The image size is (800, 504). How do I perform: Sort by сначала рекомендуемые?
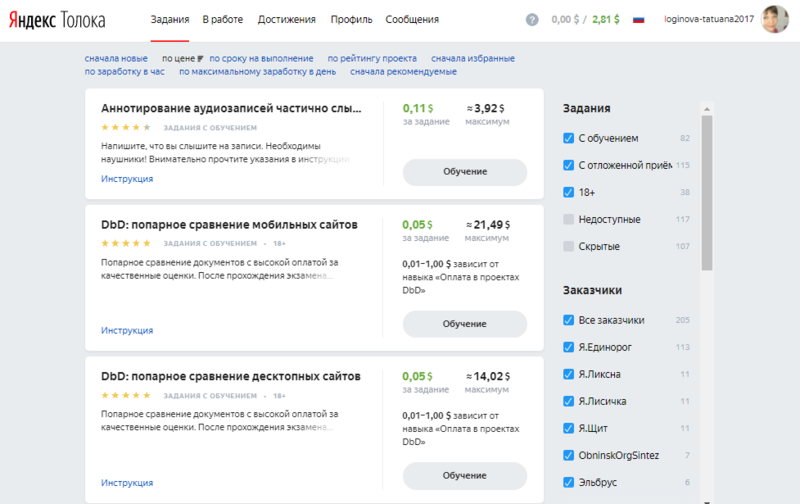tap(403, 72)
